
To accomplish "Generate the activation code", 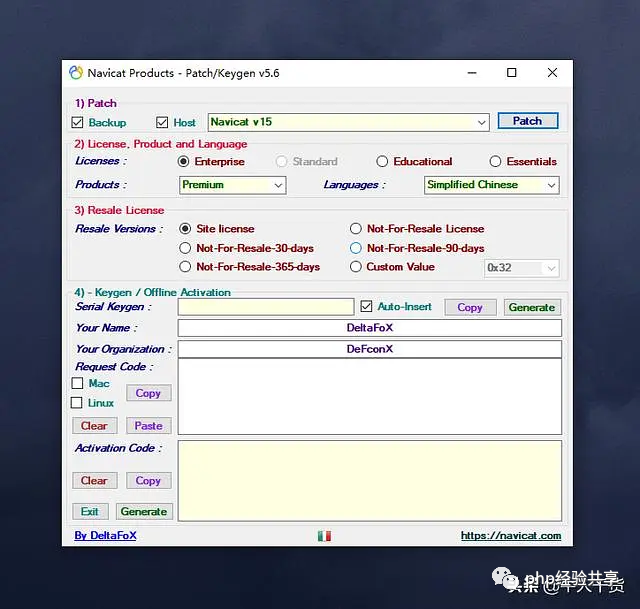I will [144, 511].
